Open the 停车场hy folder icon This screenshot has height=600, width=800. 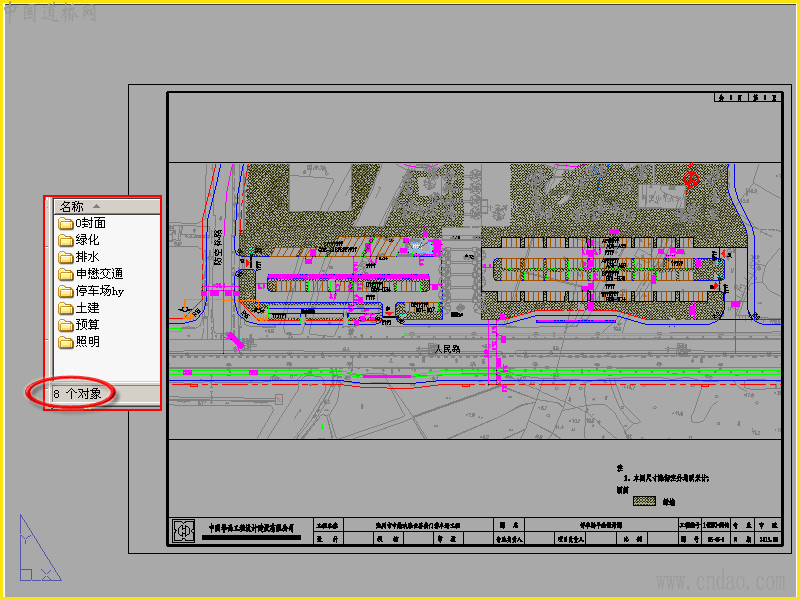65,291
